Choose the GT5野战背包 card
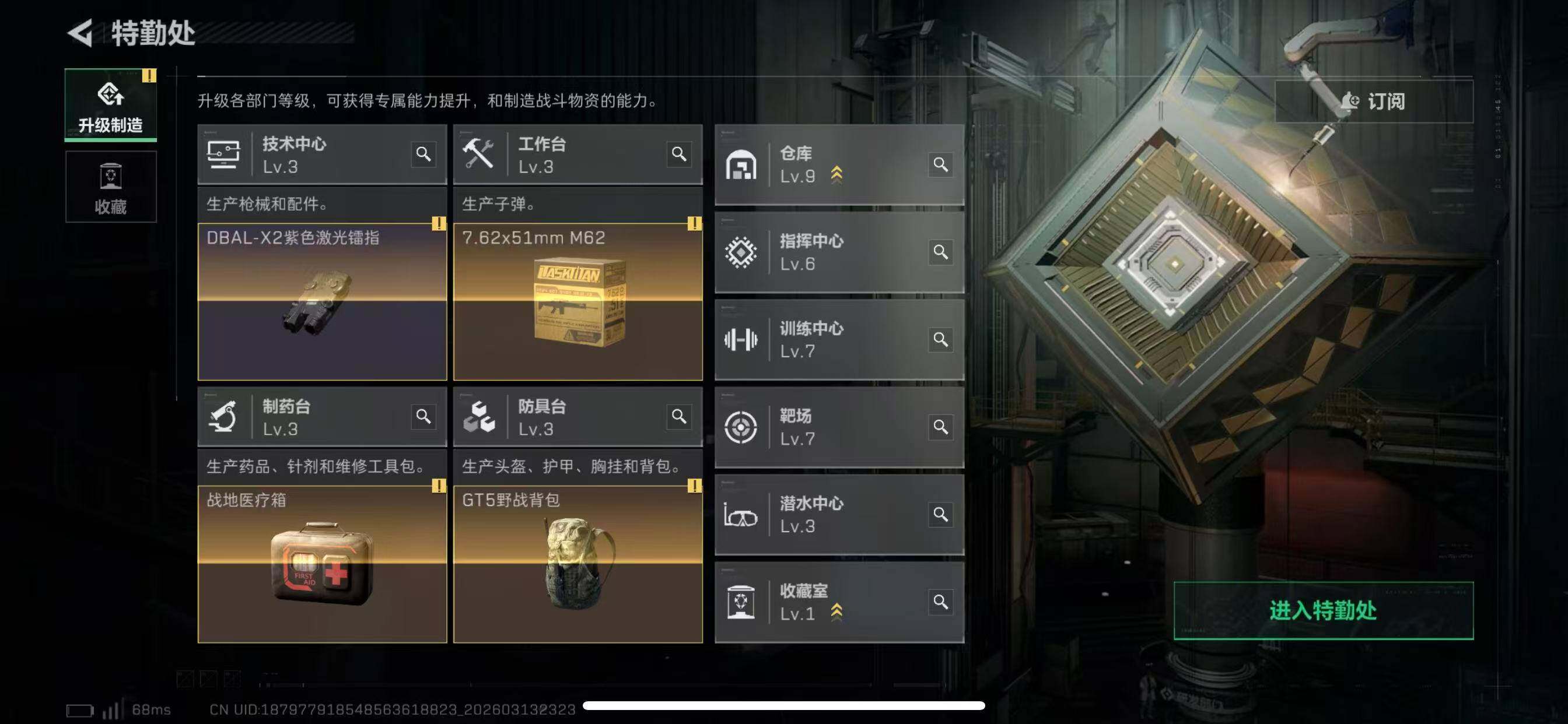The height and width of the screenshot is (724, 1568). 577,564
